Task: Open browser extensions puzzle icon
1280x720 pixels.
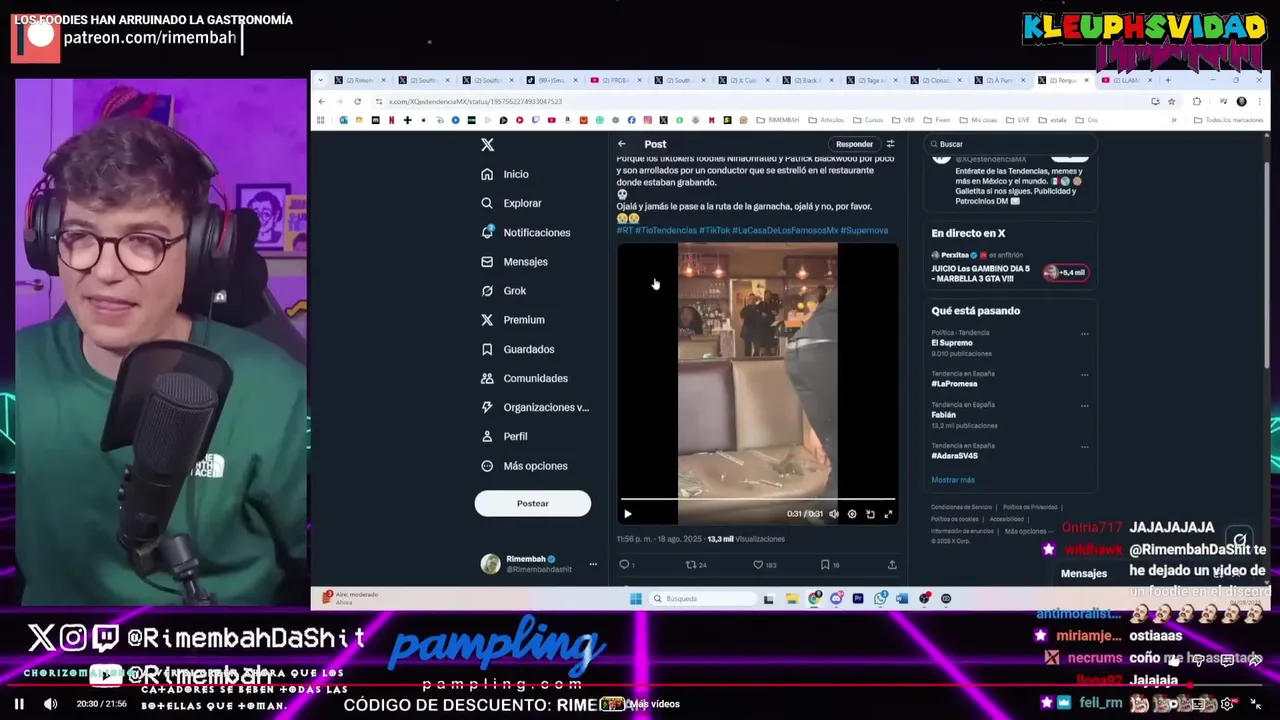Action: 1197,101
